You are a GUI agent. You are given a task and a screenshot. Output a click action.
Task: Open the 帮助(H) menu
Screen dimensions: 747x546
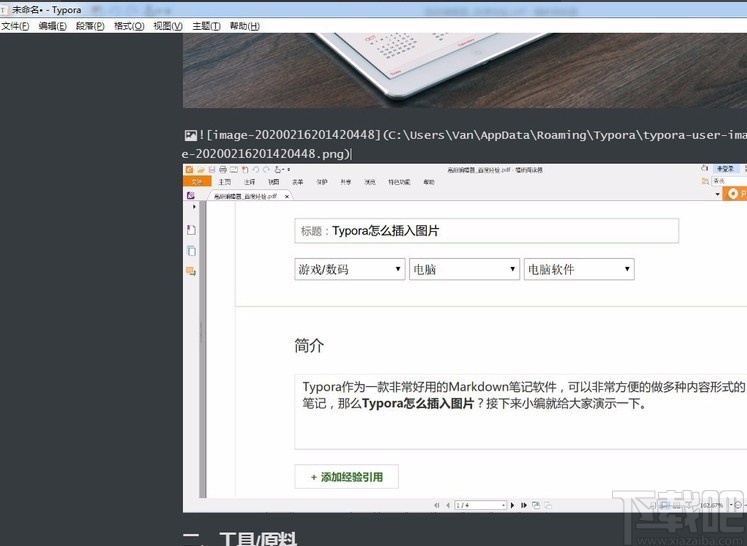[x=245, y=26]
